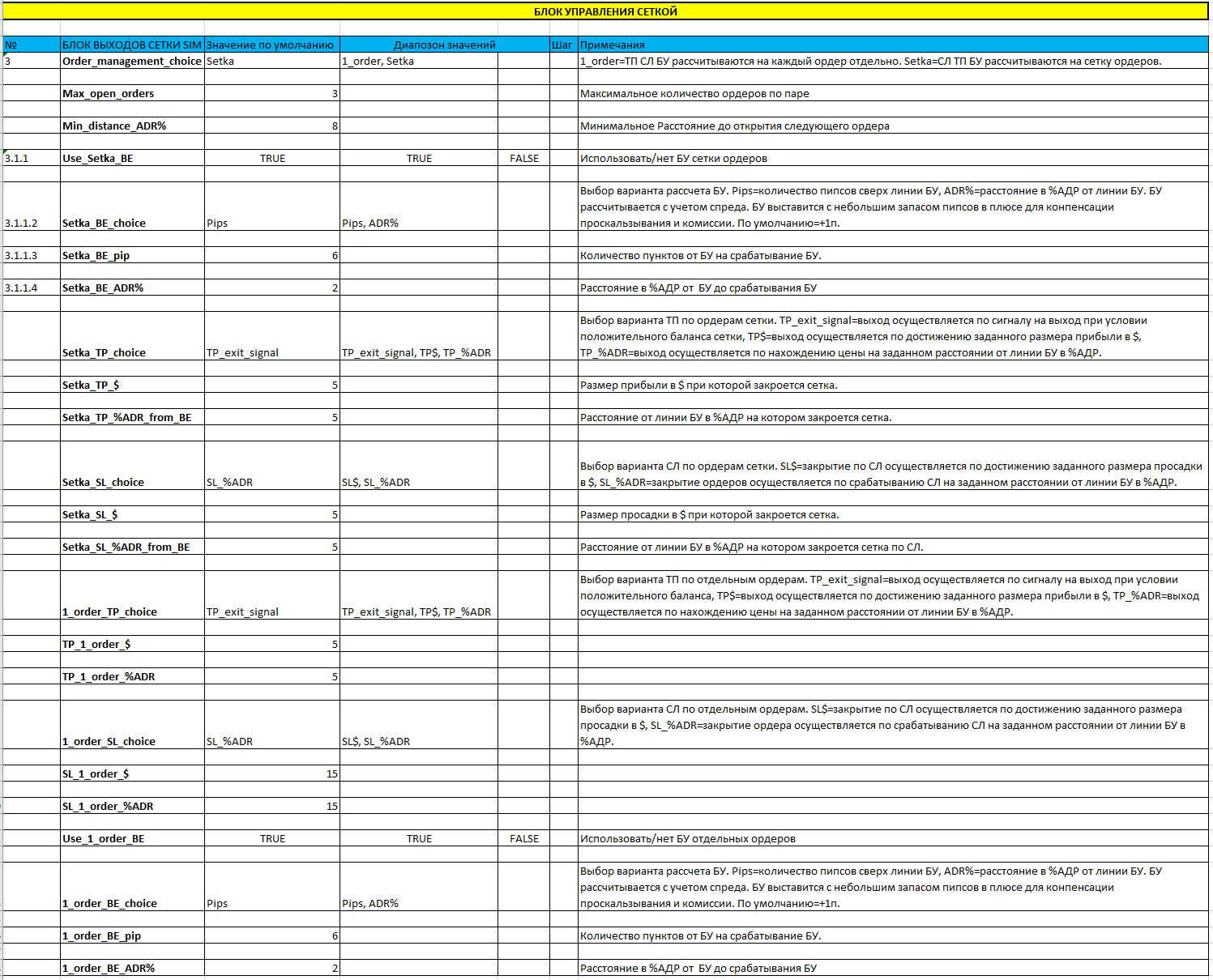Select the title cell "БЛОК УПРАВЛЕНИЯ СЕТКОЙ"

click(x=605, y=11)
